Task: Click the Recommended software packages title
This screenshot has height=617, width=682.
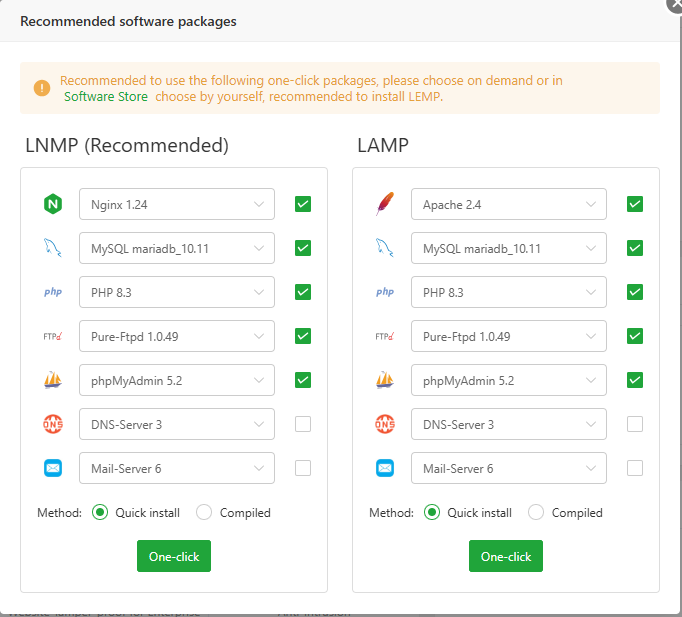Action: click(128, 21)
